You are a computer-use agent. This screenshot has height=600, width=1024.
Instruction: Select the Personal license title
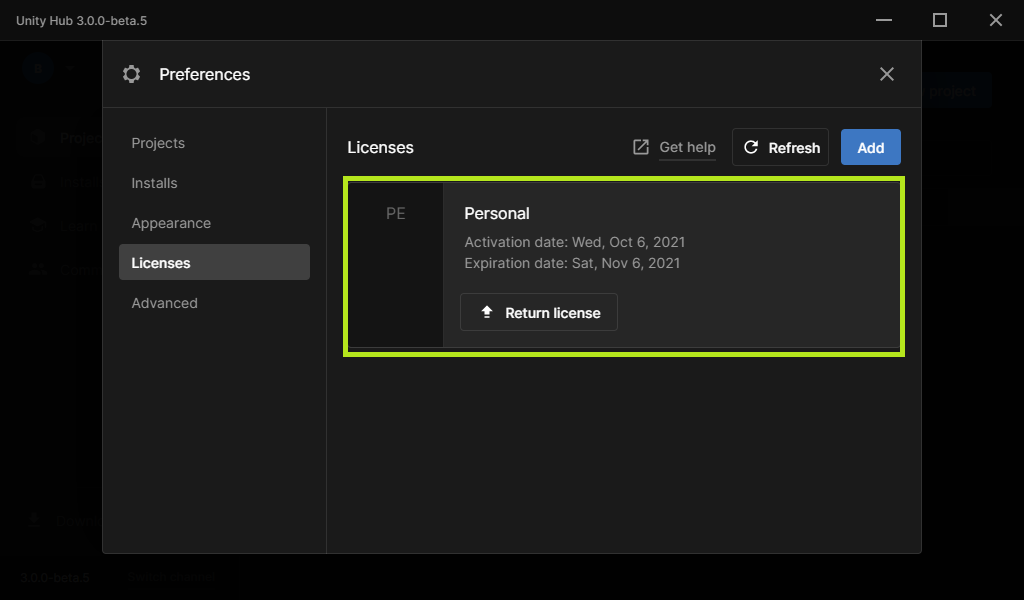click(x=497, y=213)
